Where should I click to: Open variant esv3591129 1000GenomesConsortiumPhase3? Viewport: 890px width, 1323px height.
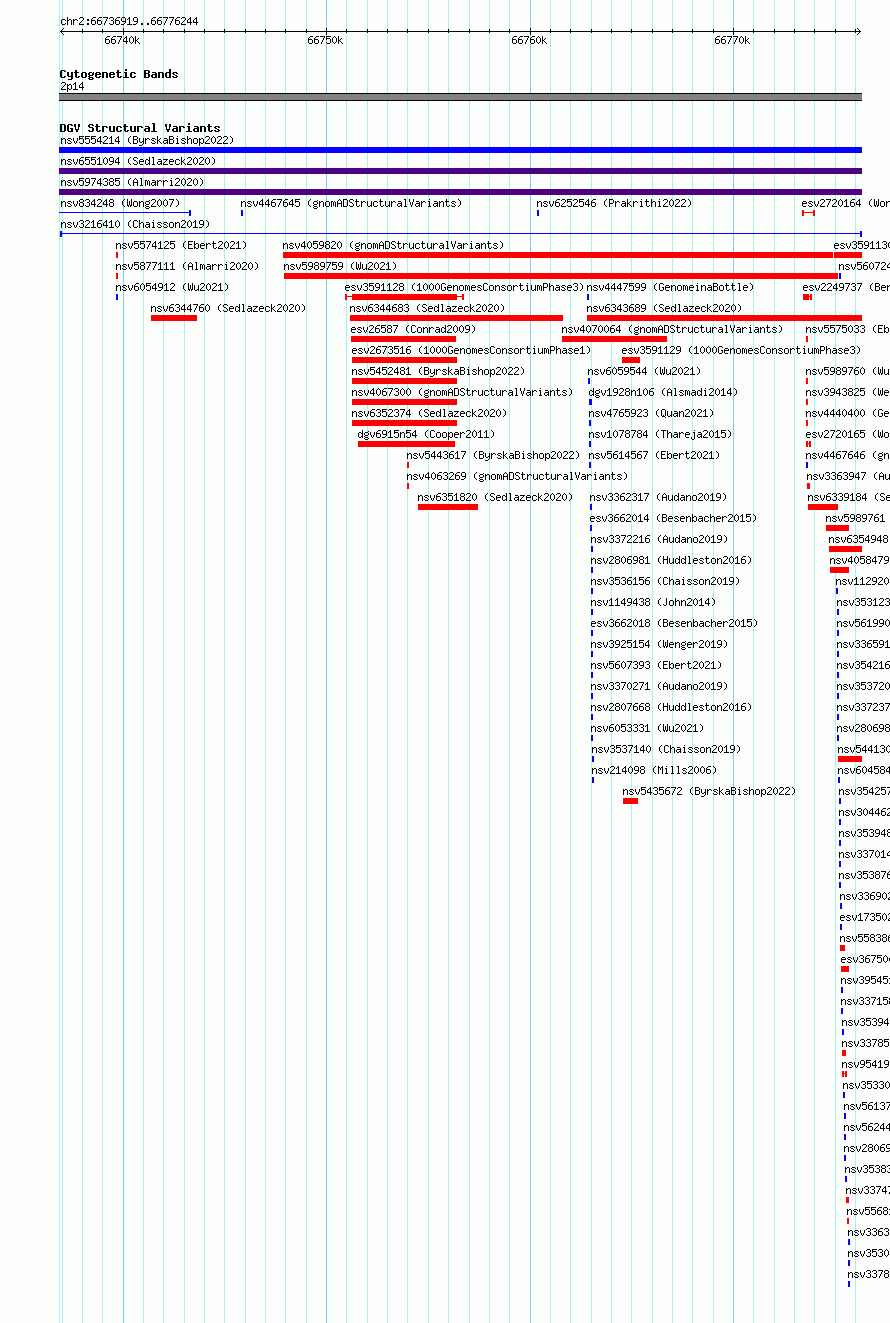pyautogui.click(x=741, y=350)
